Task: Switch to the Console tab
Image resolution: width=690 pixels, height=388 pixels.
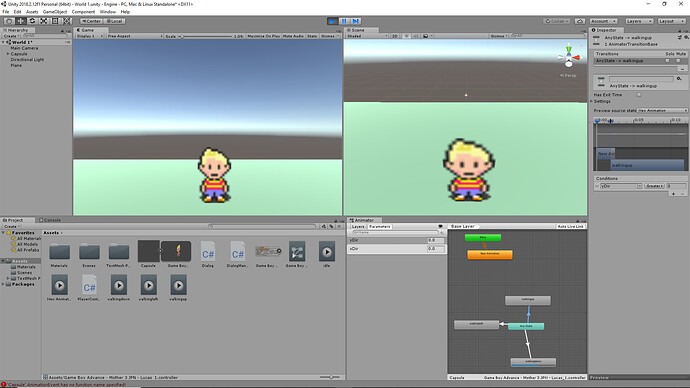Action: pos(50,220)
